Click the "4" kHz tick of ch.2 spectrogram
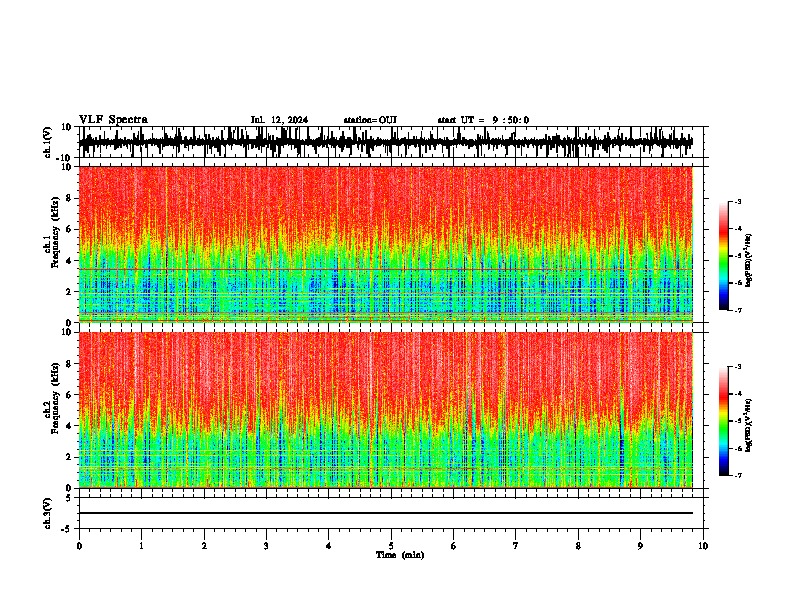 click(69, 426)
